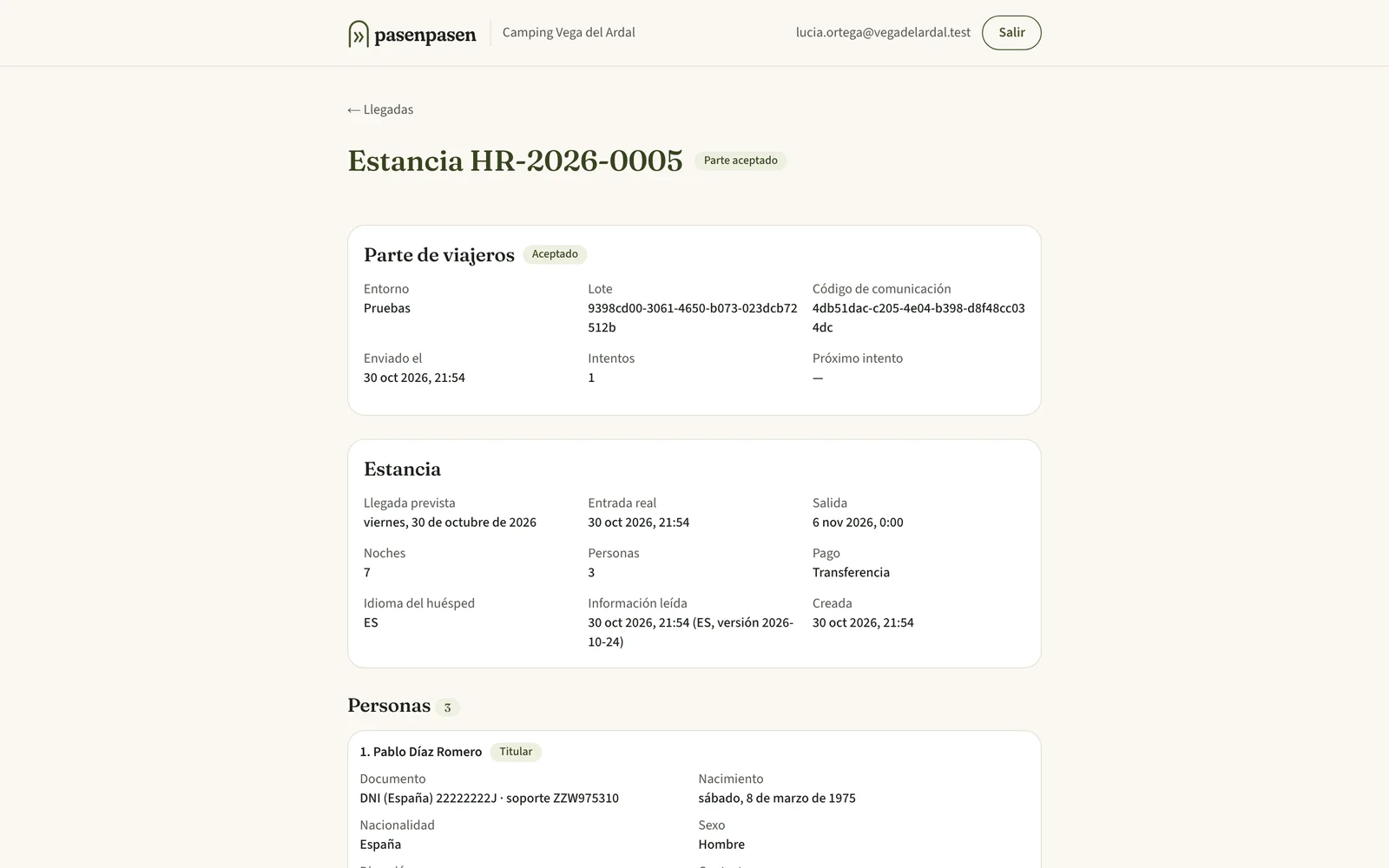Viewport: 1389px width, 868px height.
Task: Click the Personas section heading
Action: click(389, 706)
